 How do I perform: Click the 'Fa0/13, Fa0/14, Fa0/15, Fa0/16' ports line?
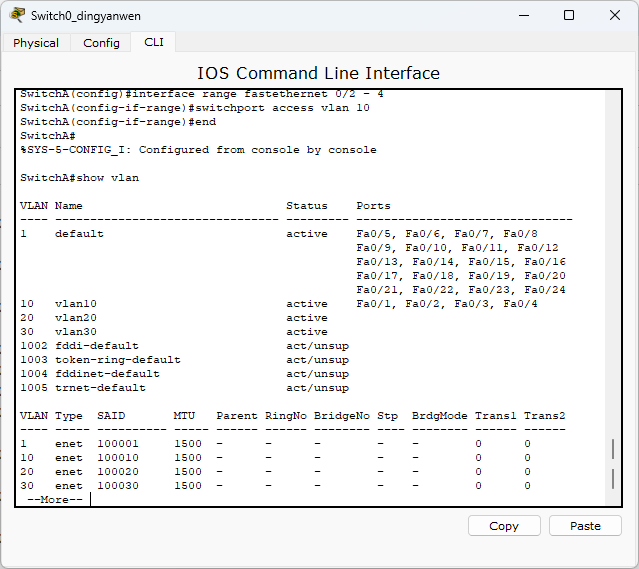coord(461,262)
